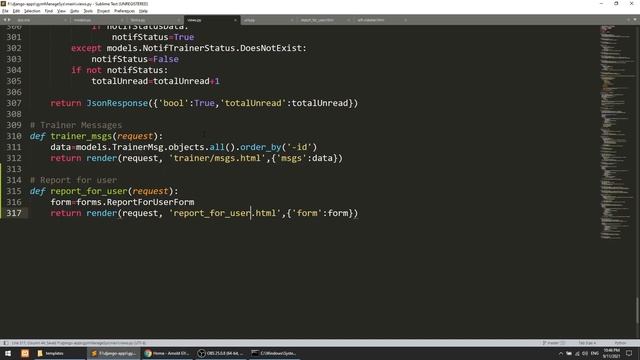
Task: Close the urls.py tab
Action: click(x=292, y=20)
